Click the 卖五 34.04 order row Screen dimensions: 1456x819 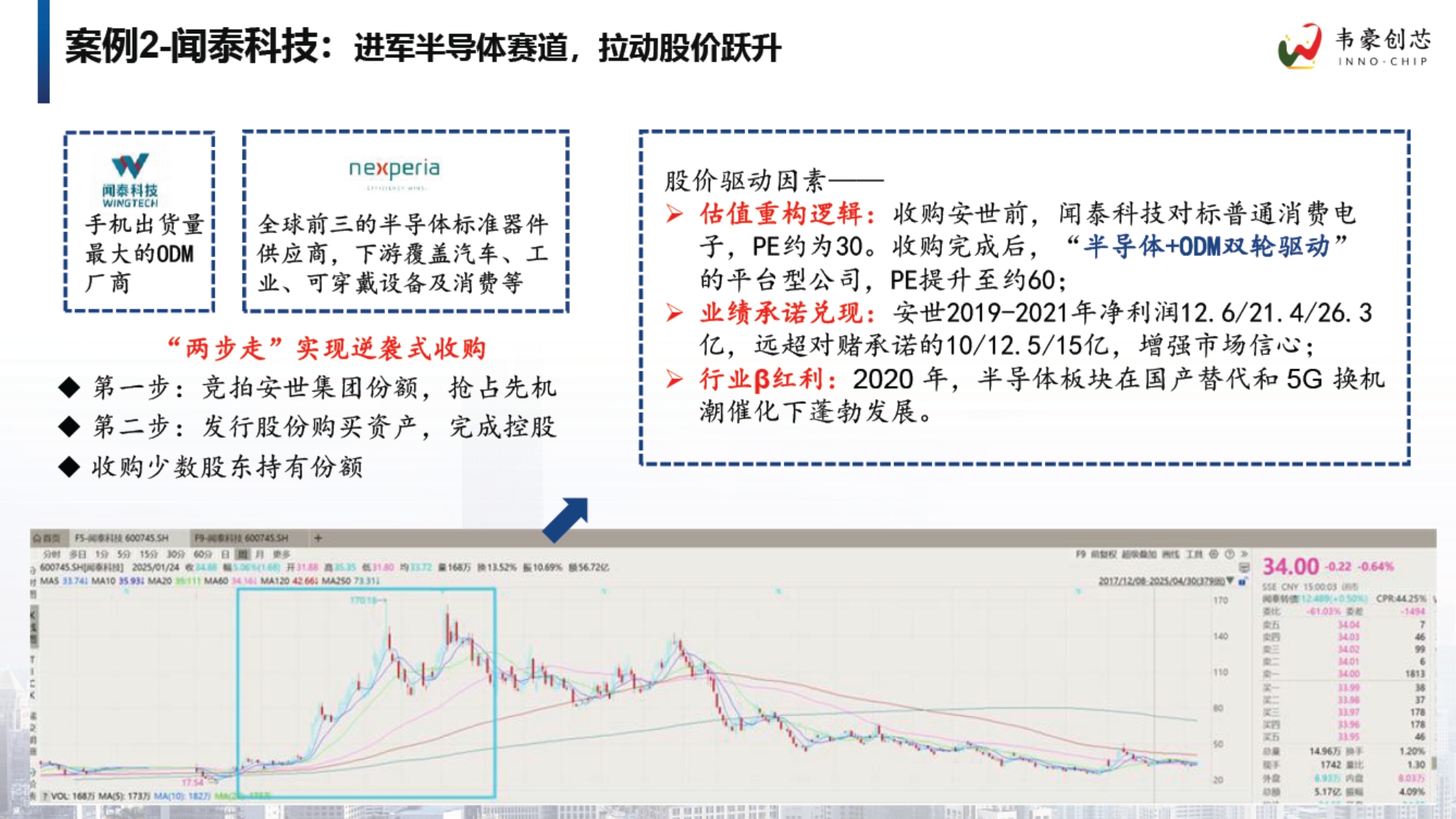point(1344,625)
